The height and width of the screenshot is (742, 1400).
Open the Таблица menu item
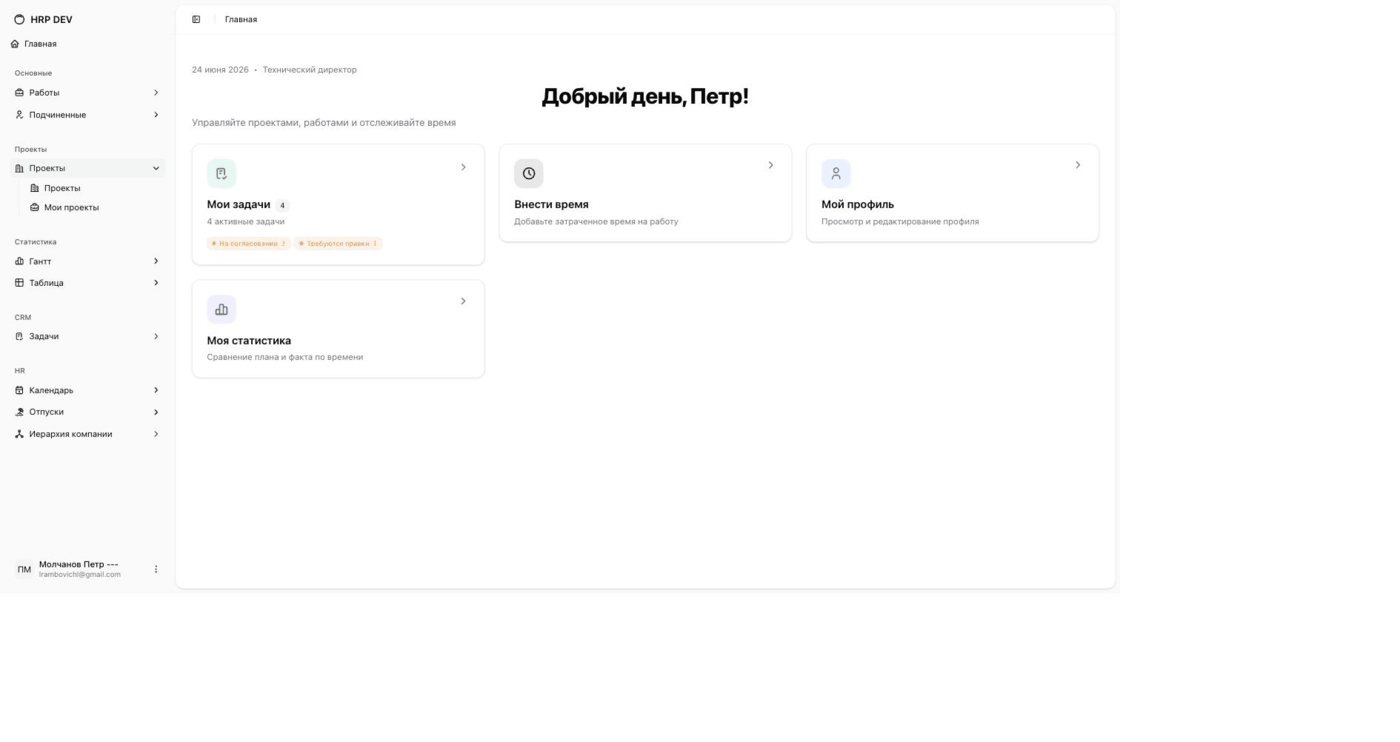click(x=87, y=283)
